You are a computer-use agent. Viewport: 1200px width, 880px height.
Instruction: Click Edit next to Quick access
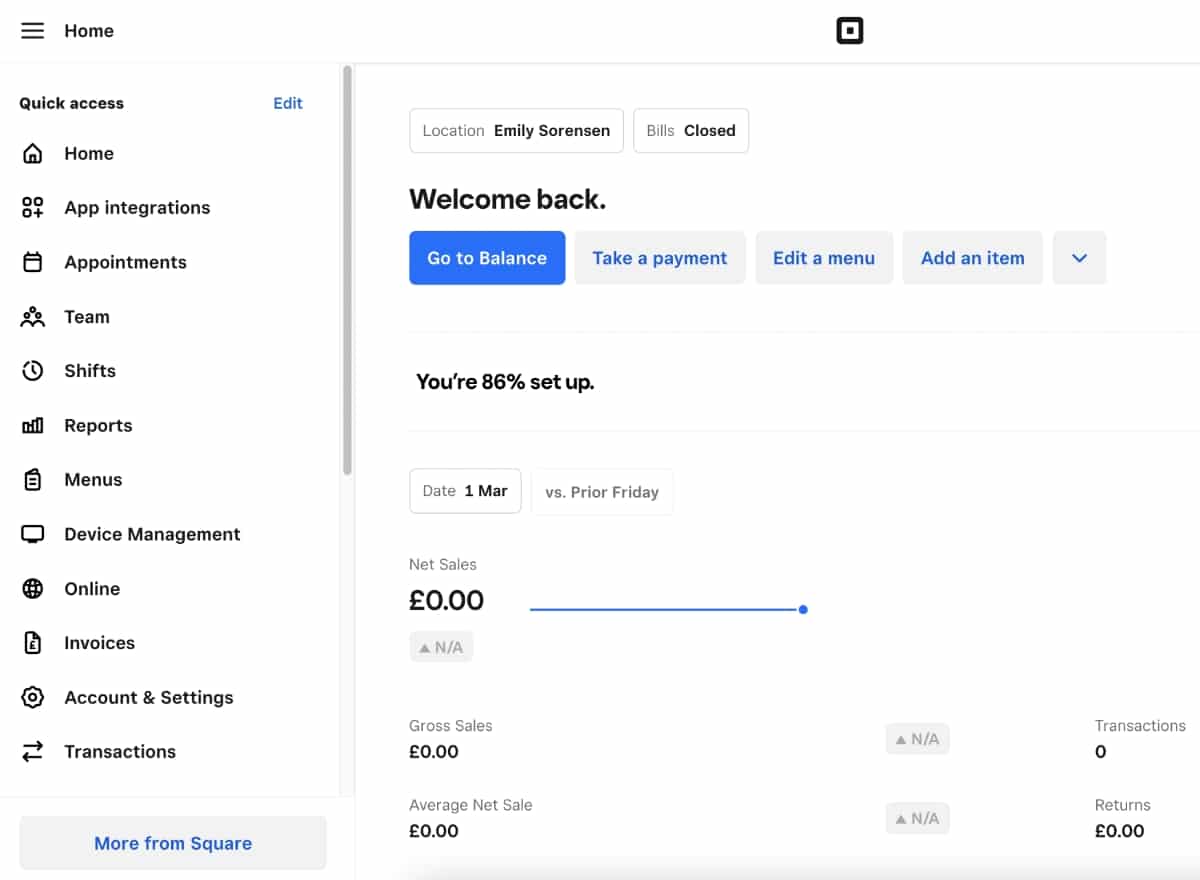pyautogui.click(x=288, y=103)
